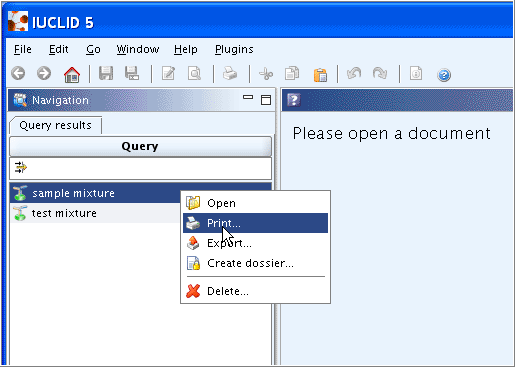Open the Edit menu

(x=59, y=49)
